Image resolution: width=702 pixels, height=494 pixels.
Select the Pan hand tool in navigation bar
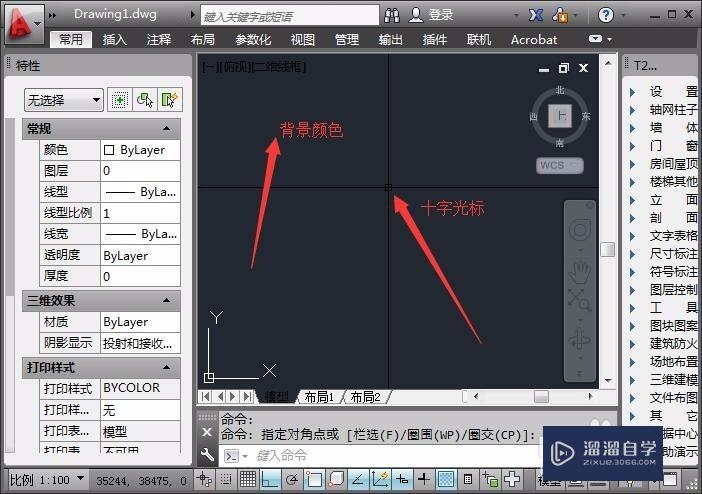[x=580, y=272]
